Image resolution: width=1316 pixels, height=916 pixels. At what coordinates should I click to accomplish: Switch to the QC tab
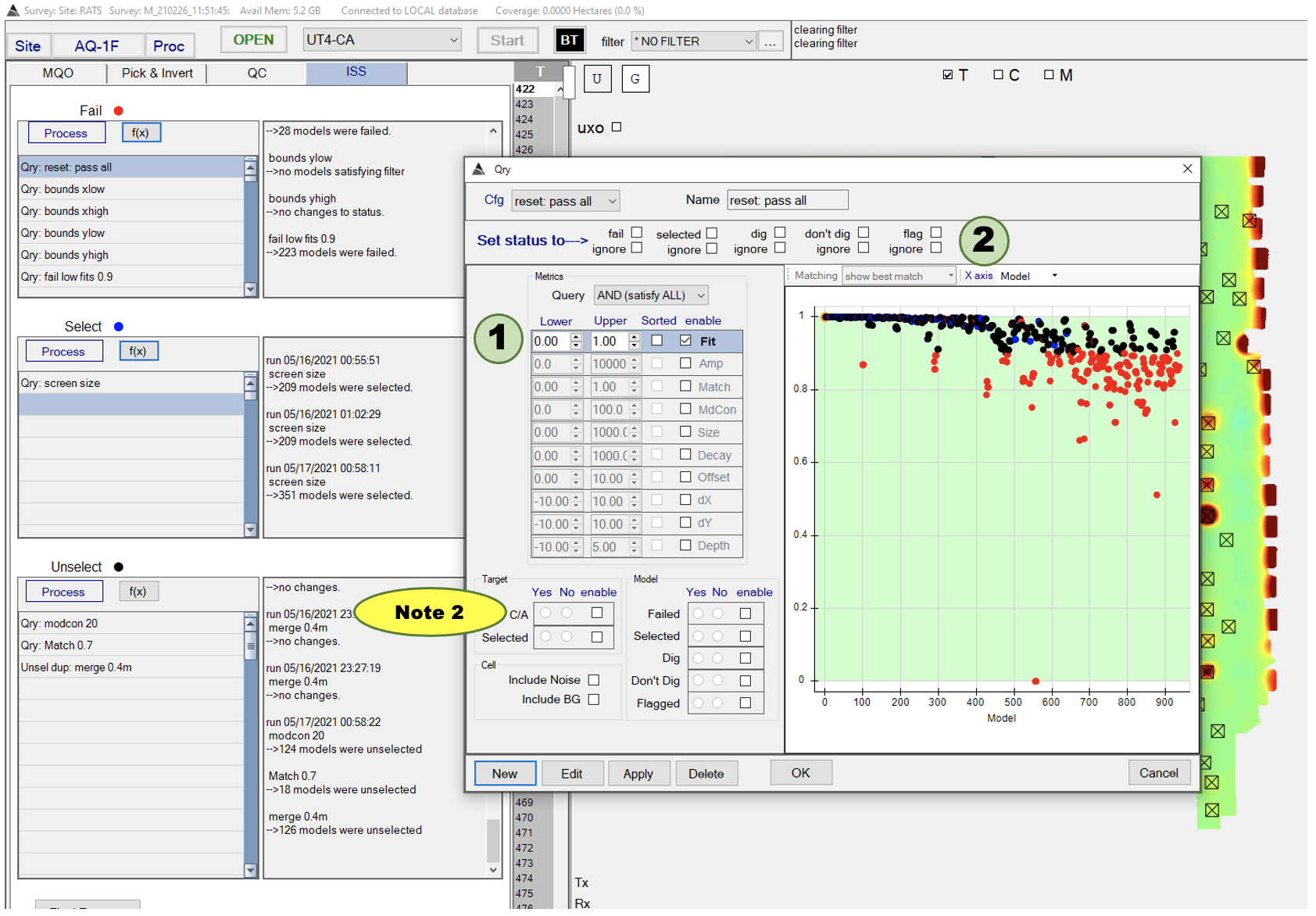pyautogui.click(x=256, y=73)
